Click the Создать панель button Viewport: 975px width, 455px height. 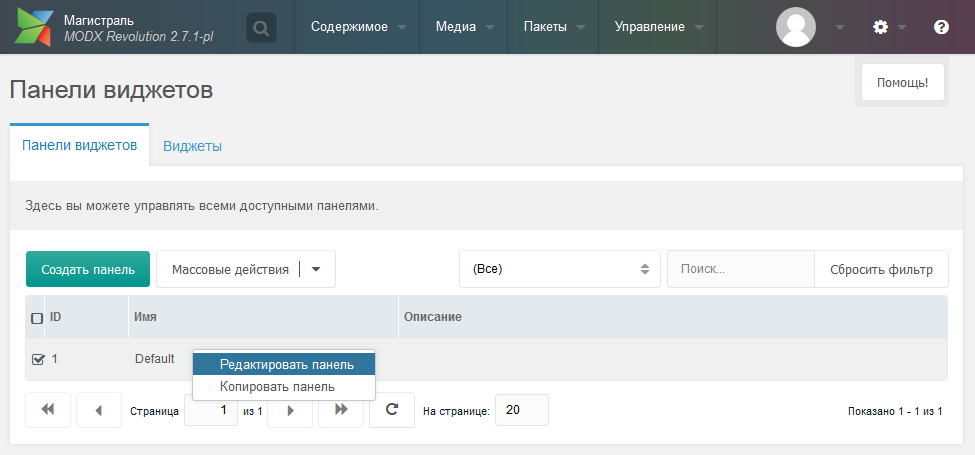coord(88,269)
